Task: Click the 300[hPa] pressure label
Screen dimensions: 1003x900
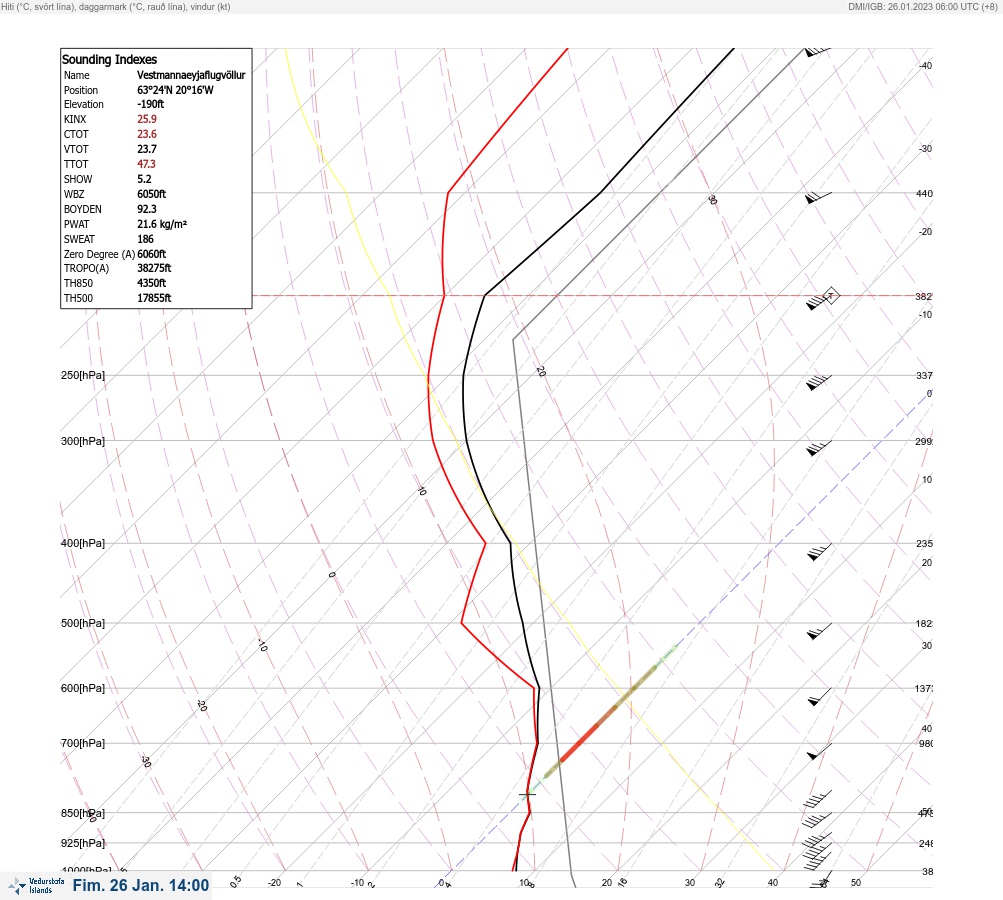Action: click(x=83, y=441)
